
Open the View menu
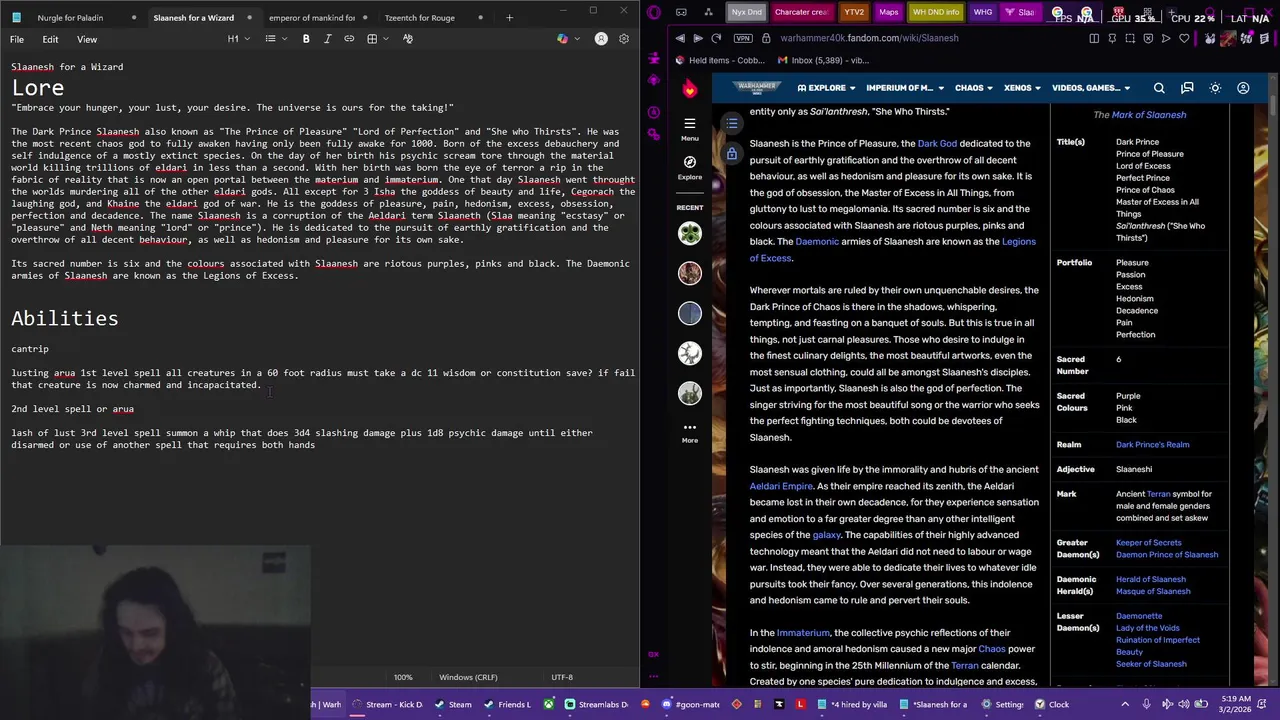pyautogui.click(x=87, y=39)
